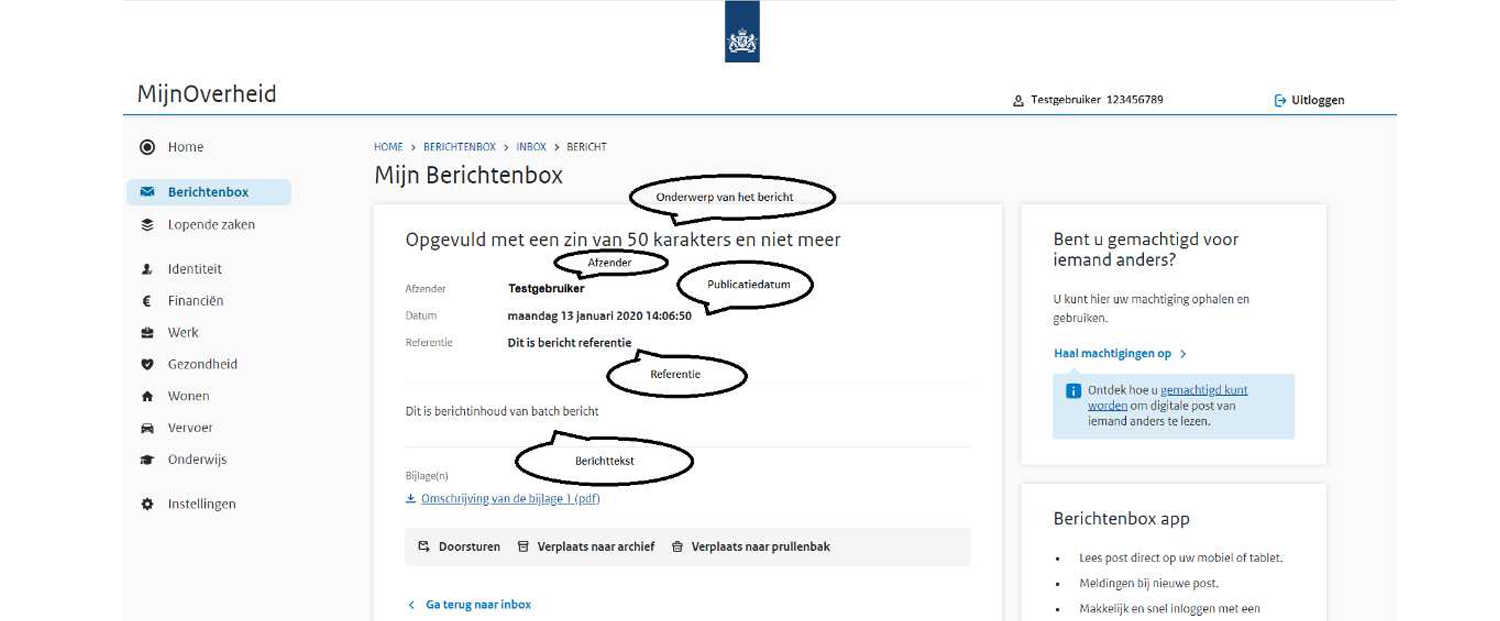
Task: Click the 'Berichtenbox app' heading
Action: (x=1122, y=519)
